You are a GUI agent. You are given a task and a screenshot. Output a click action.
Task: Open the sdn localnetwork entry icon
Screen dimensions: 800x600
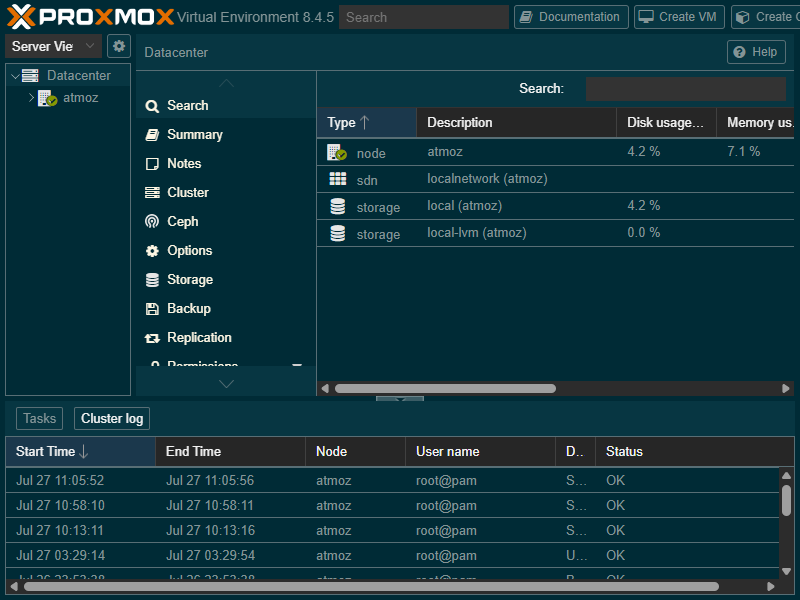(x=335, y=179)
